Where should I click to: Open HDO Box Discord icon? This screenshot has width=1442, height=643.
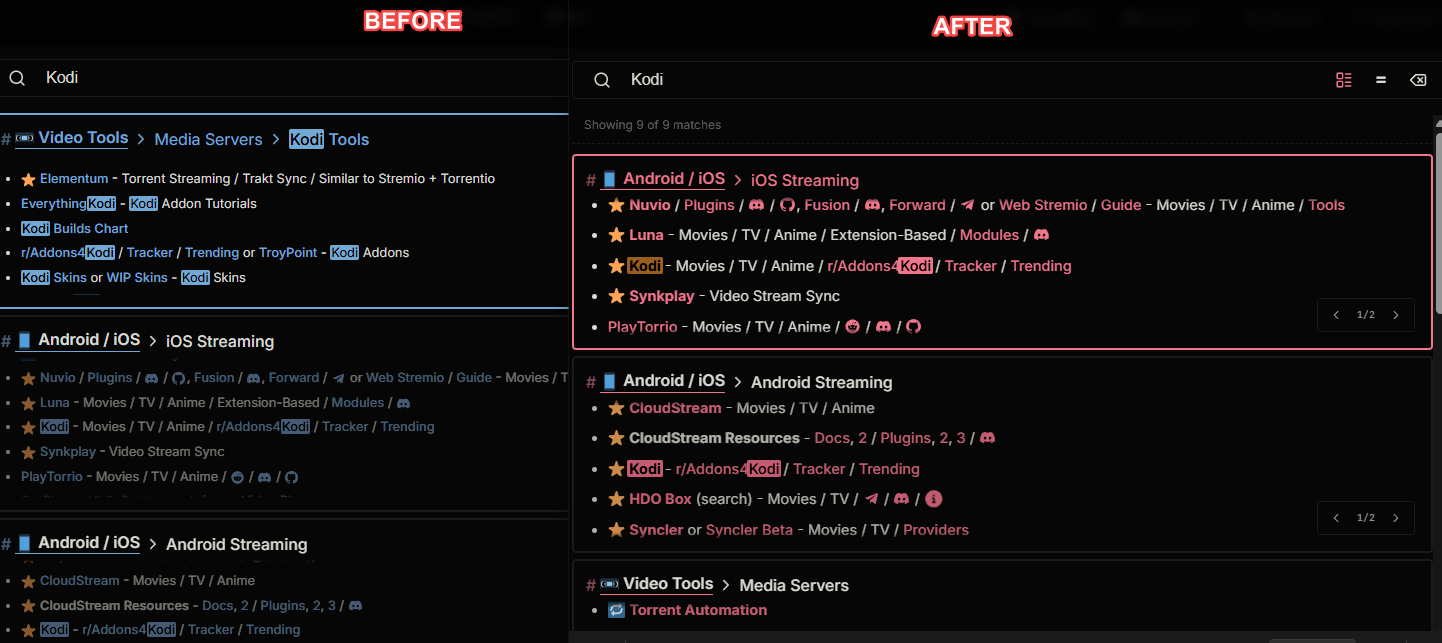[x=901, y=499]
